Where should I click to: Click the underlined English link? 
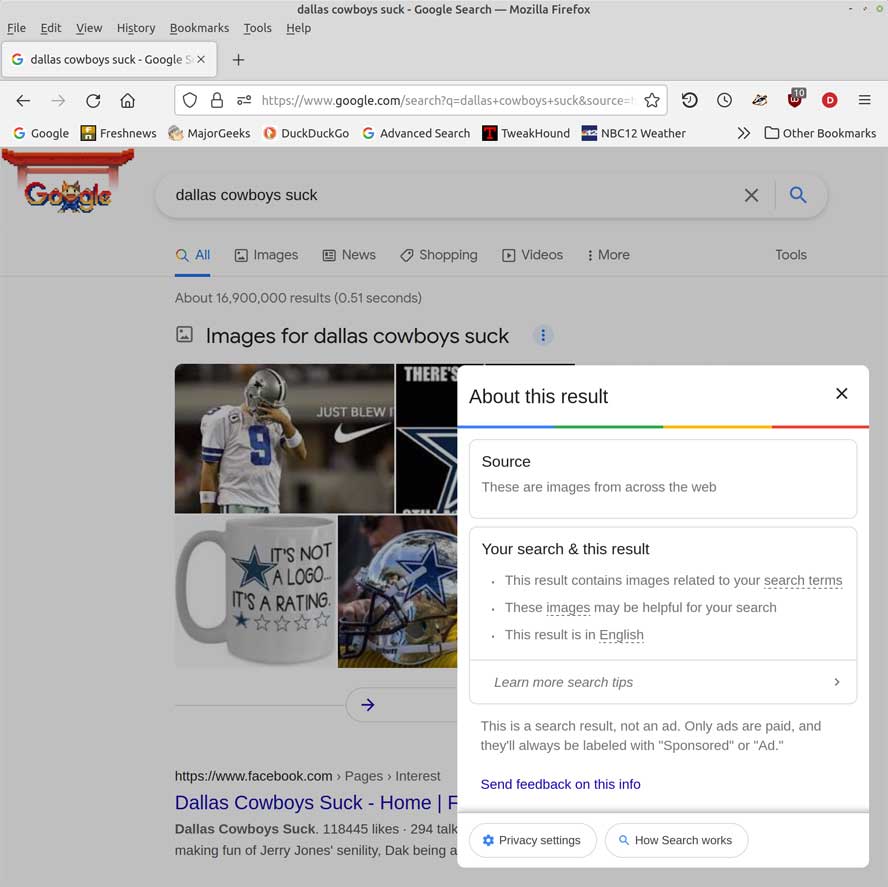(621, 635)
